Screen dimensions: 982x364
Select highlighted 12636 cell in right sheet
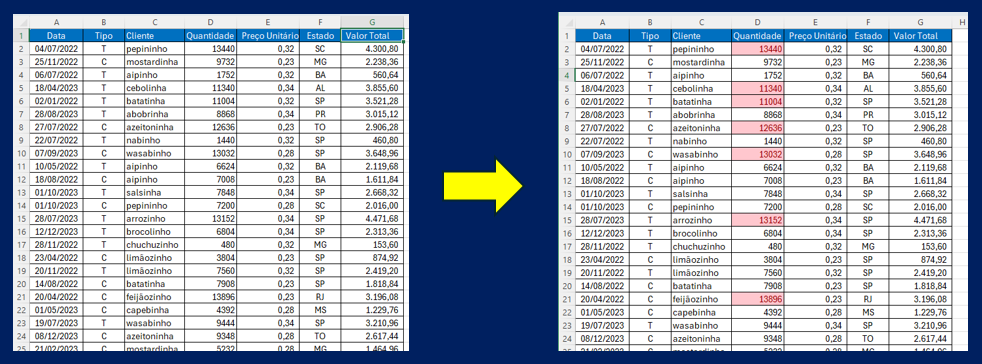pos(757,128)
